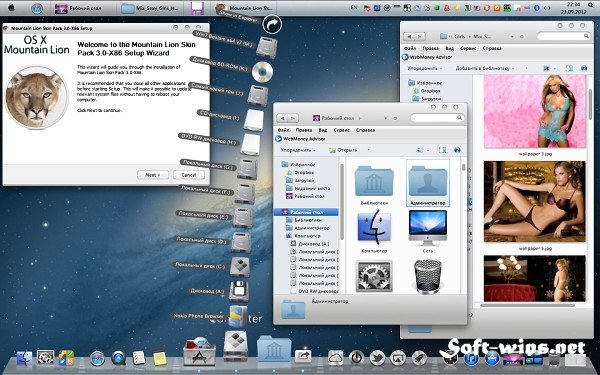Click the AirPlay icon in the dock

click(398, 358)
